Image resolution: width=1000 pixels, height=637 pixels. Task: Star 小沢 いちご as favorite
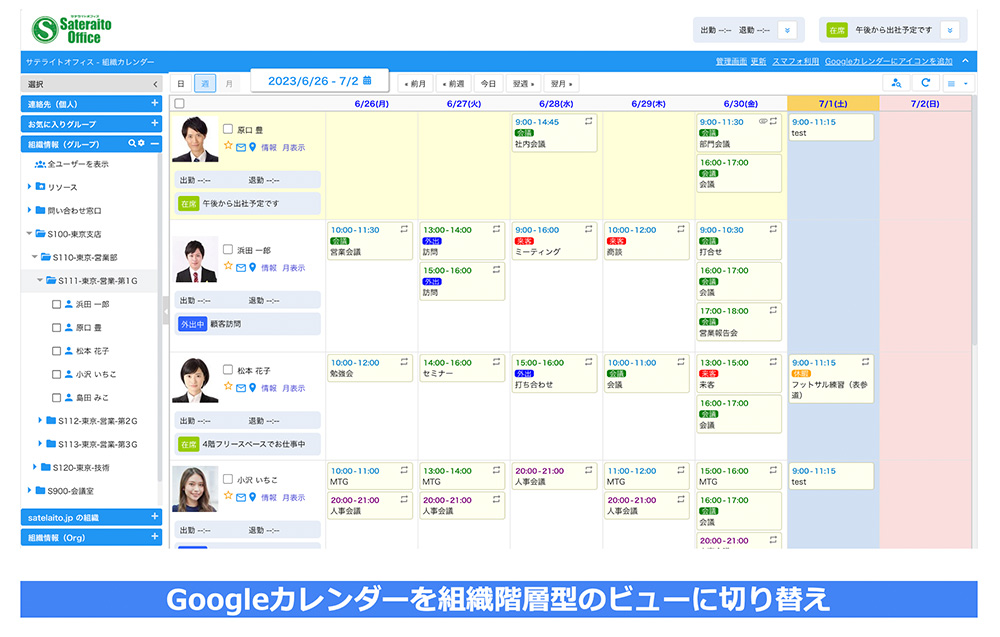[x=228, y=495]
